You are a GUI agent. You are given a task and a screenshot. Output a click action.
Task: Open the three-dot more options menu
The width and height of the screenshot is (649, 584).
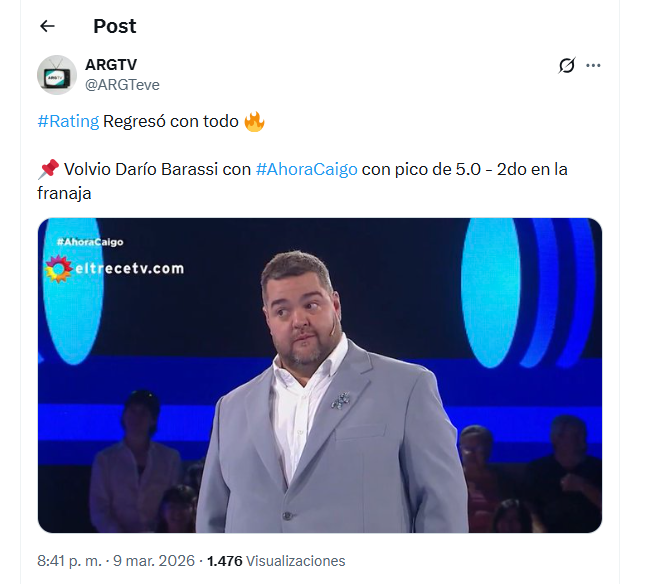[593, 66]
